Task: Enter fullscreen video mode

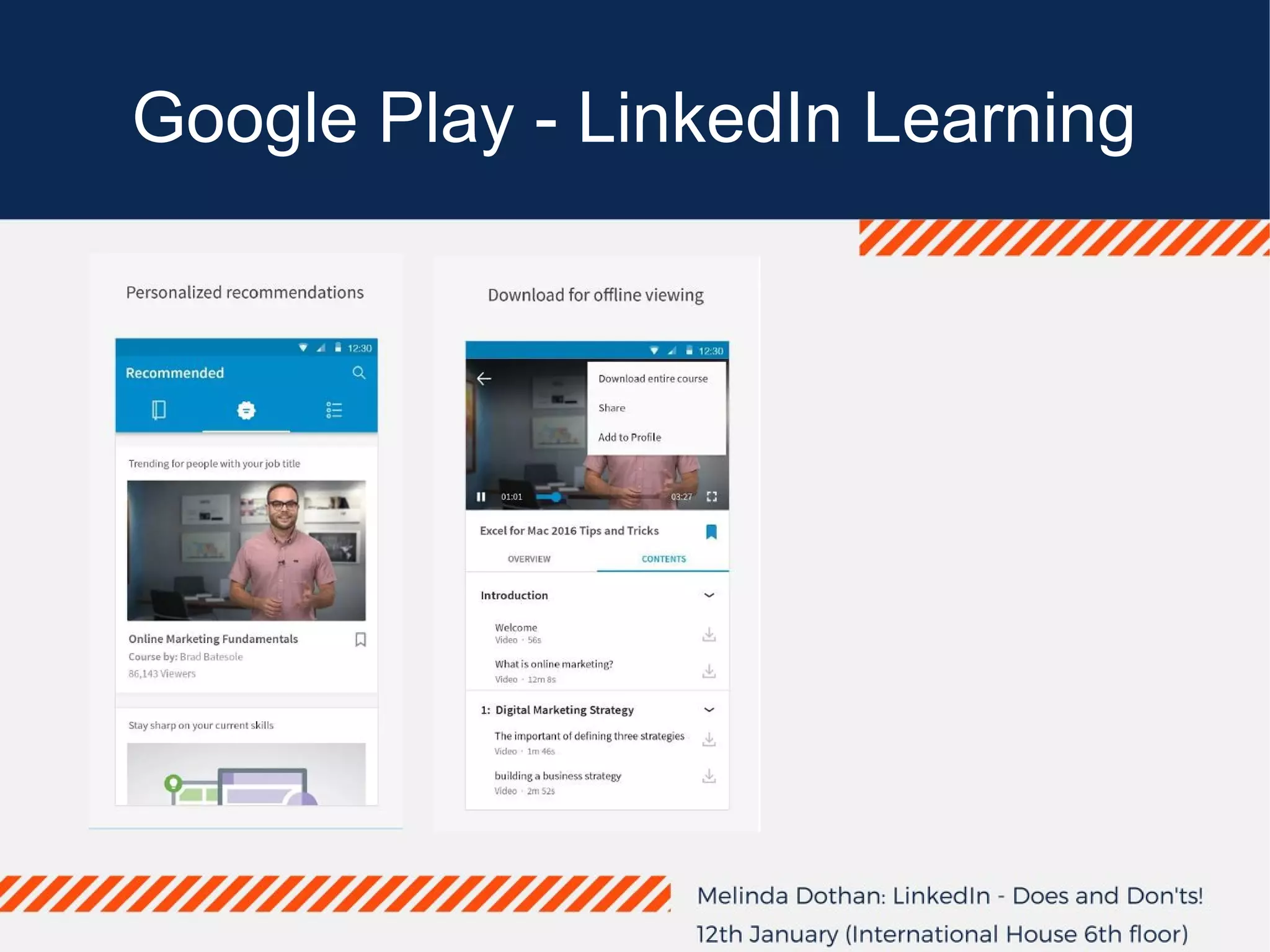Action: tap(712, 497)
